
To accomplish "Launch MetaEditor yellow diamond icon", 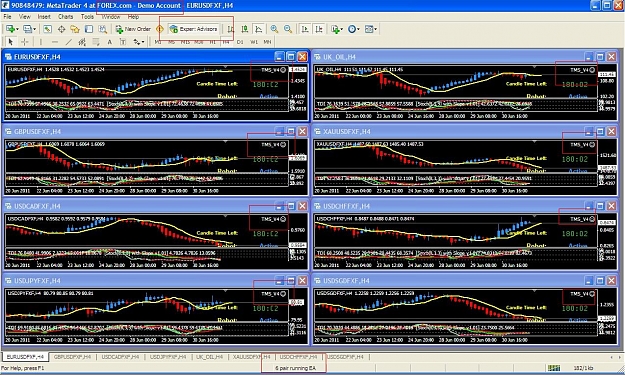I will 159,29.
